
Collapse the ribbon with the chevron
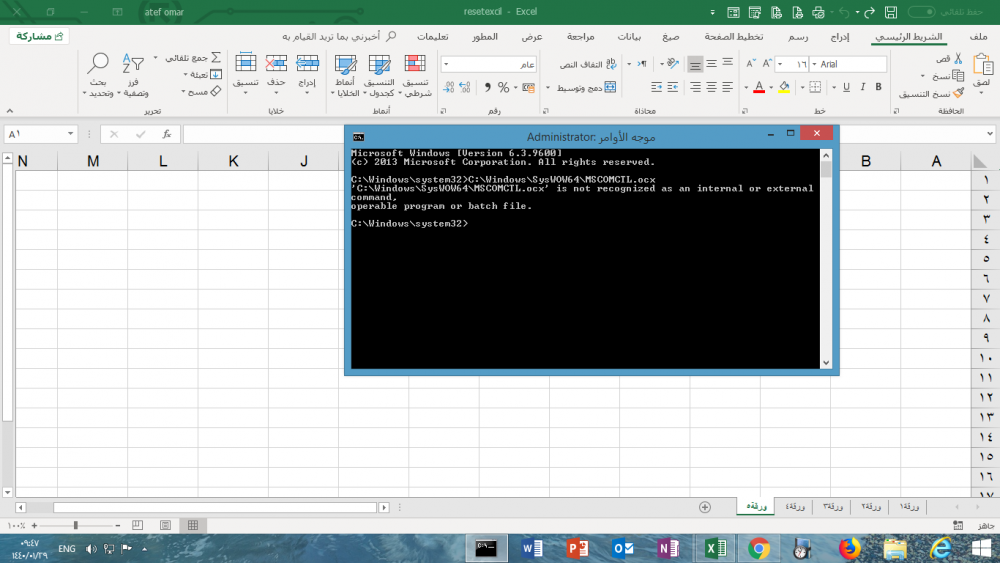(10, 111)
